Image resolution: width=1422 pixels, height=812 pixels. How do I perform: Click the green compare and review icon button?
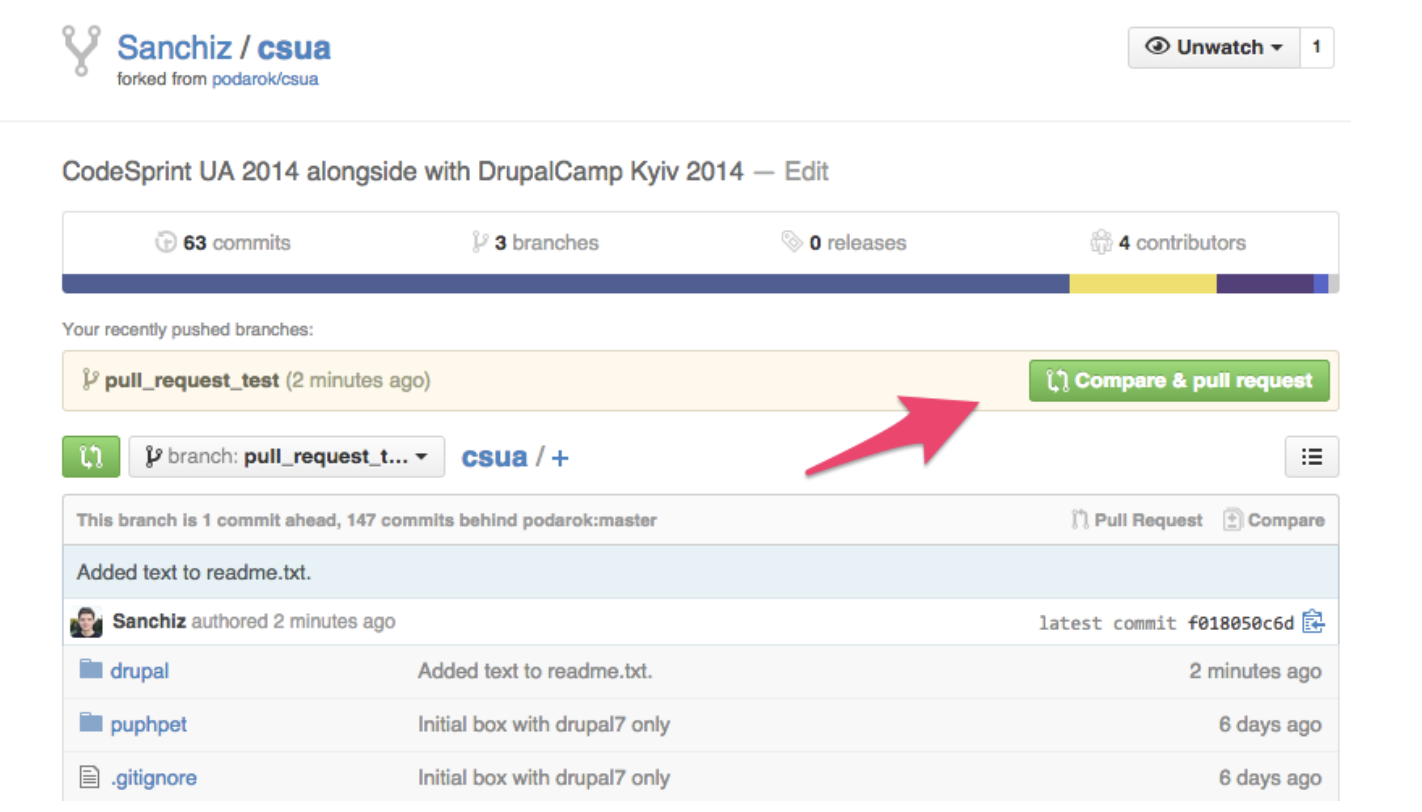coord(91,457)
